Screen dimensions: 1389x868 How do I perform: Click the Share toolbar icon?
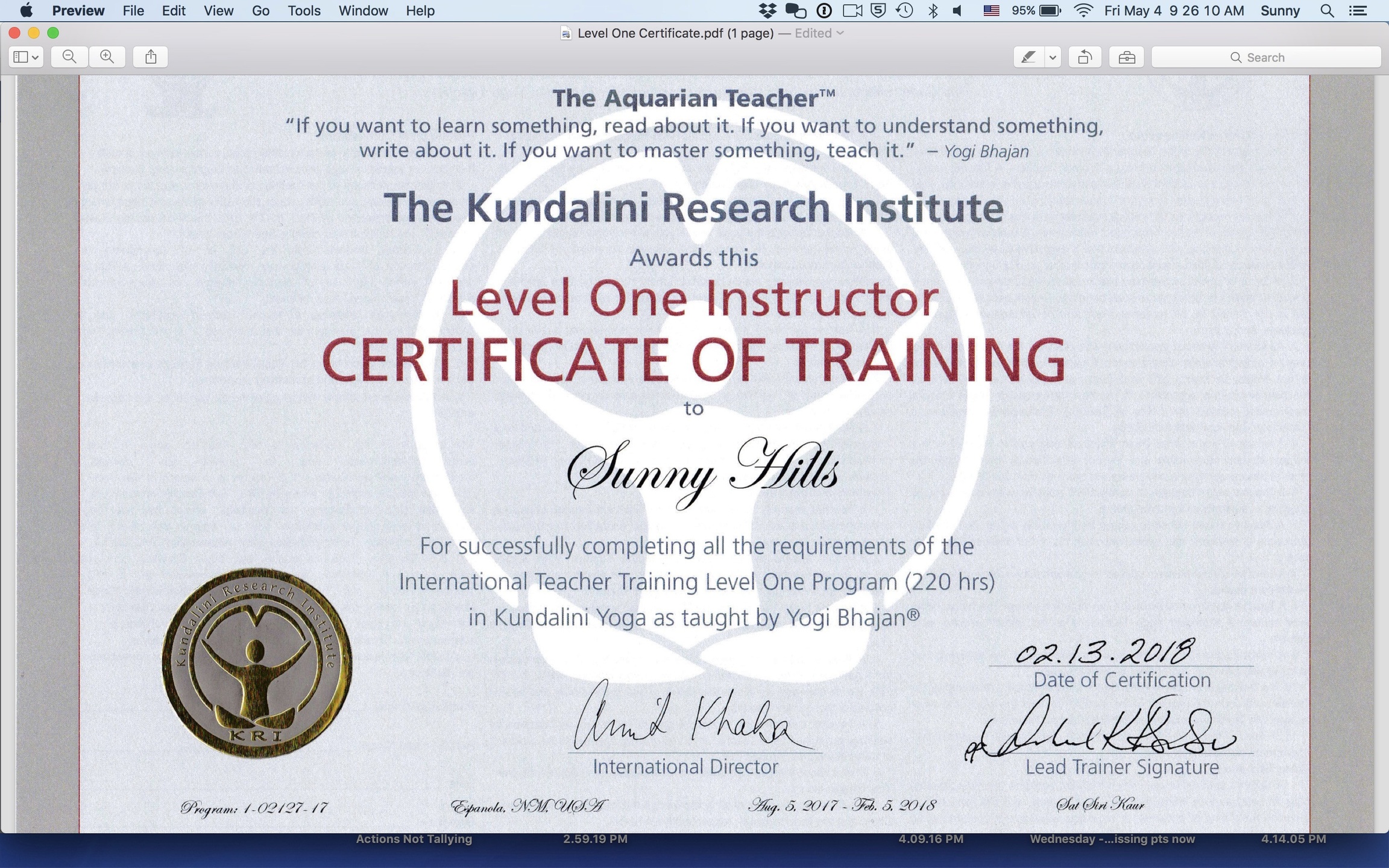[151, 57]
